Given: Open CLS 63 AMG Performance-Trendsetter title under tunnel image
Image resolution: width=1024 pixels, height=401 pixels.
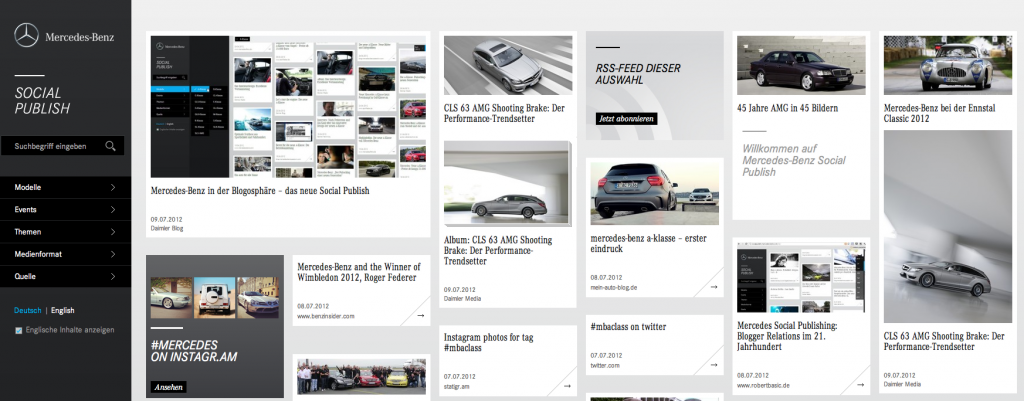Looking at the screenshot, I should (x=944, y=342).
